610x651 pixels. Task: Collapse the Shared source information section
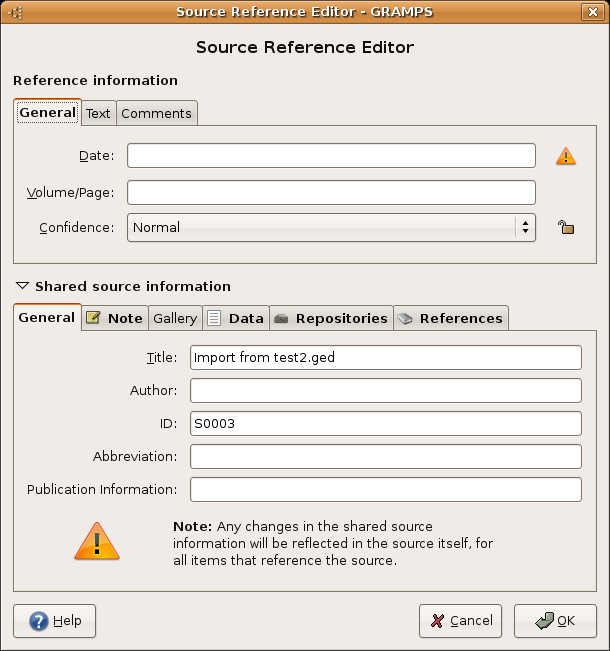[x=23, y=286]
